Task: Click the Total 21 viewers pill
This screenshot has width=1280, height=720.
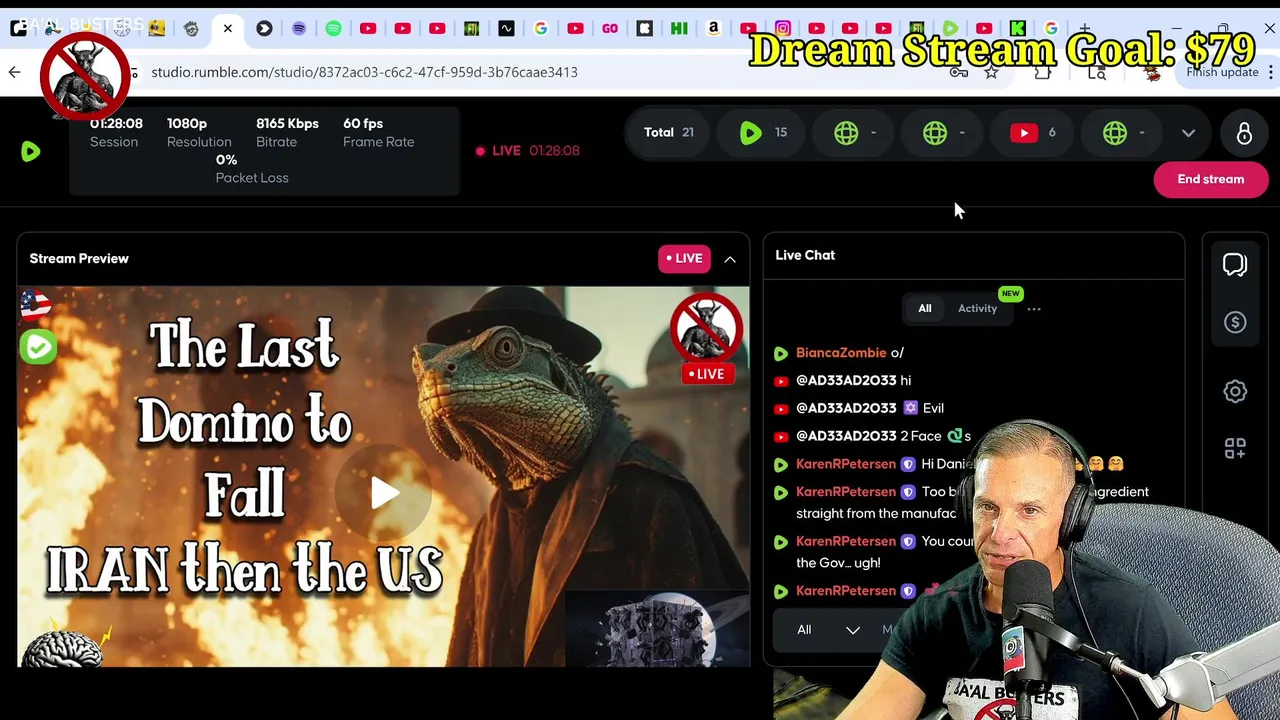Action: [x=669, y=132]
